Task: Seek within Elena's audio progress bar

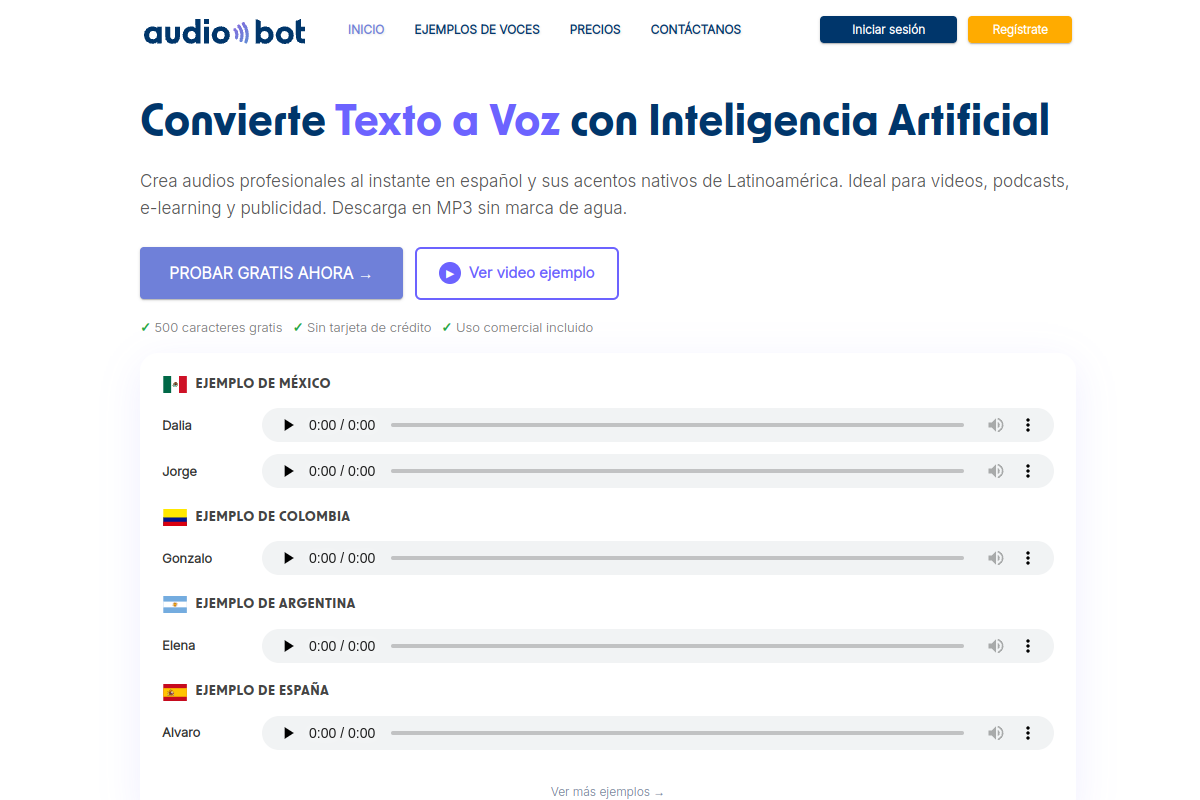Action: (x=677, y=646)
